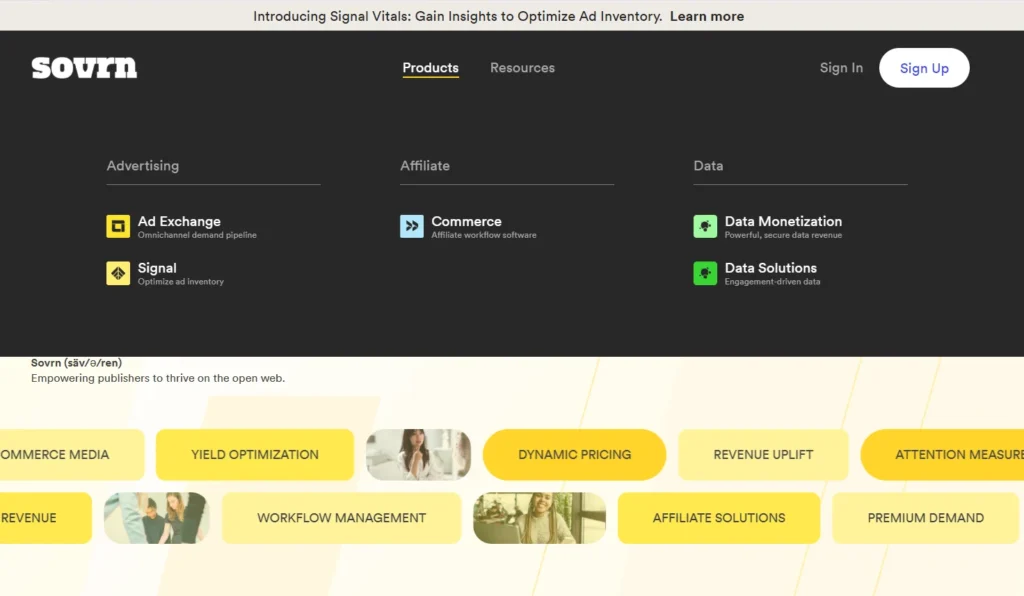1024x596 pixels.
Task: Click the 'Sovrn (säv/ə/ren)' pronunciation text
Action: click(76, 363)
